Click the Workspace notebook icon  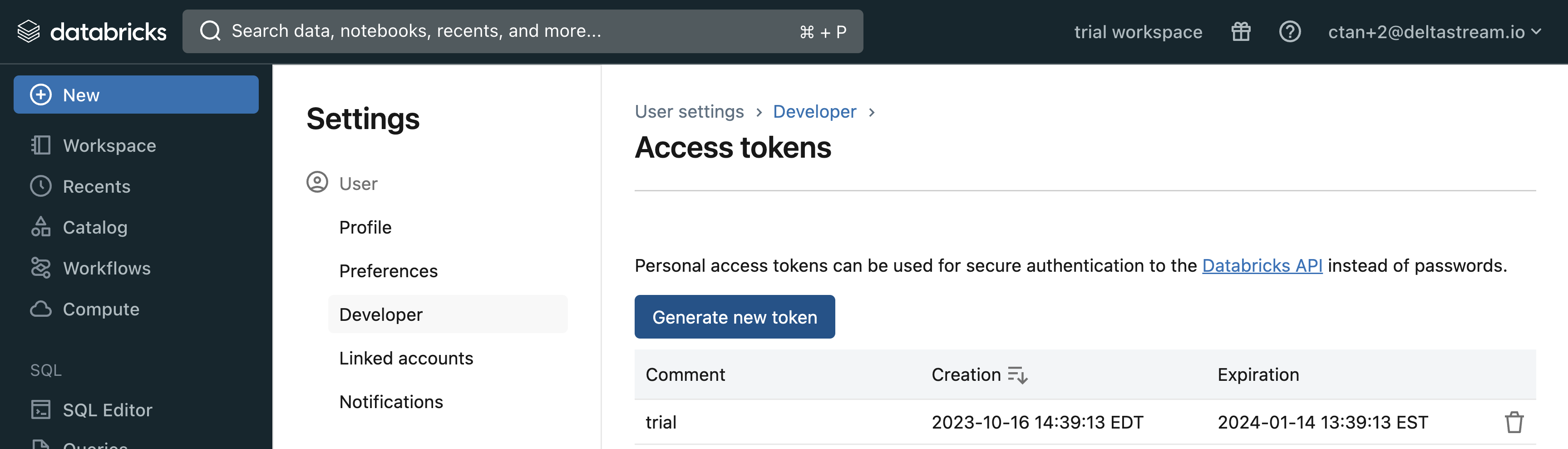pos(41,145)
